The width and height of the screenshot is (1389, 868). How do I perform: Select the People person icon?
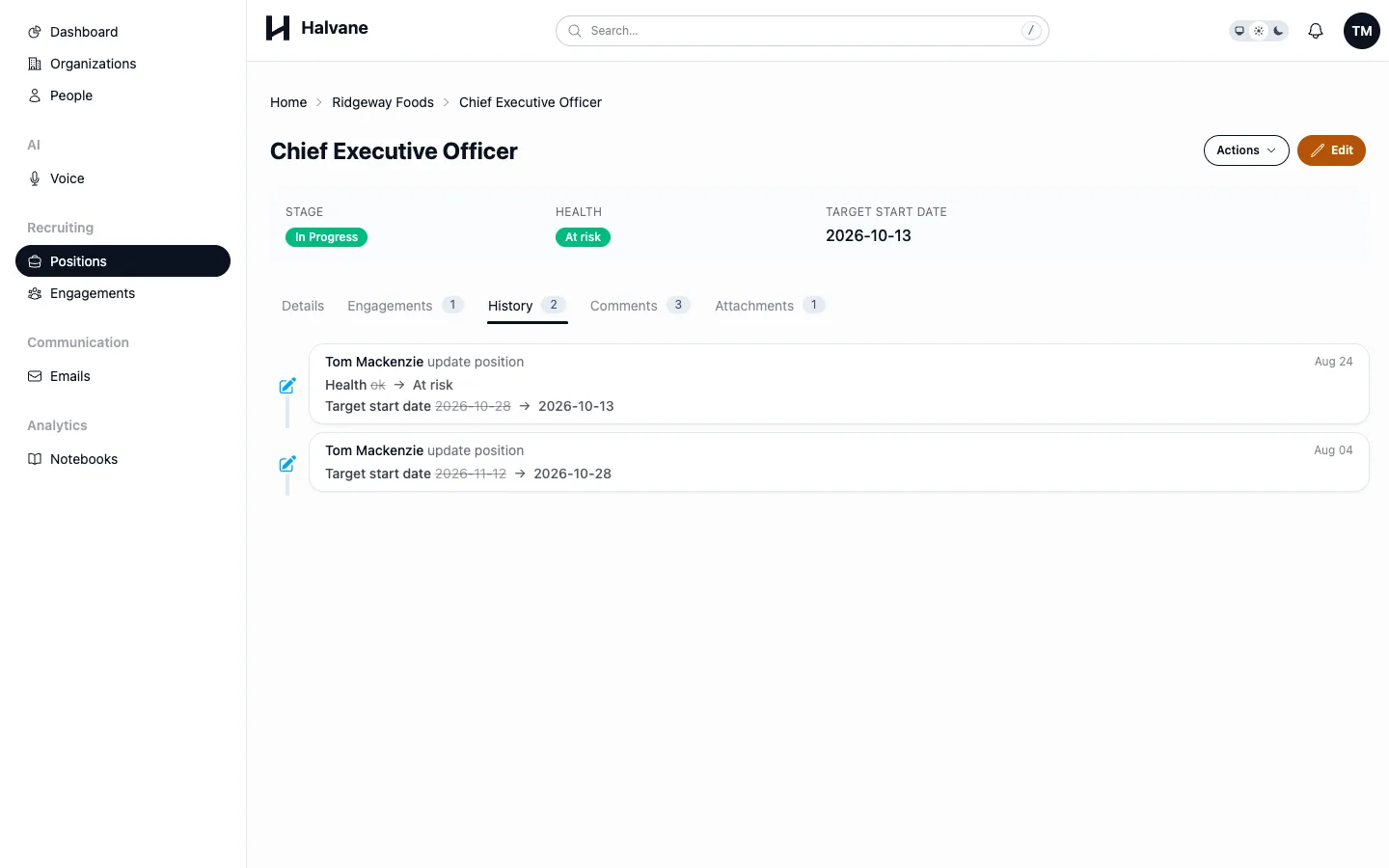click(35, 95)
